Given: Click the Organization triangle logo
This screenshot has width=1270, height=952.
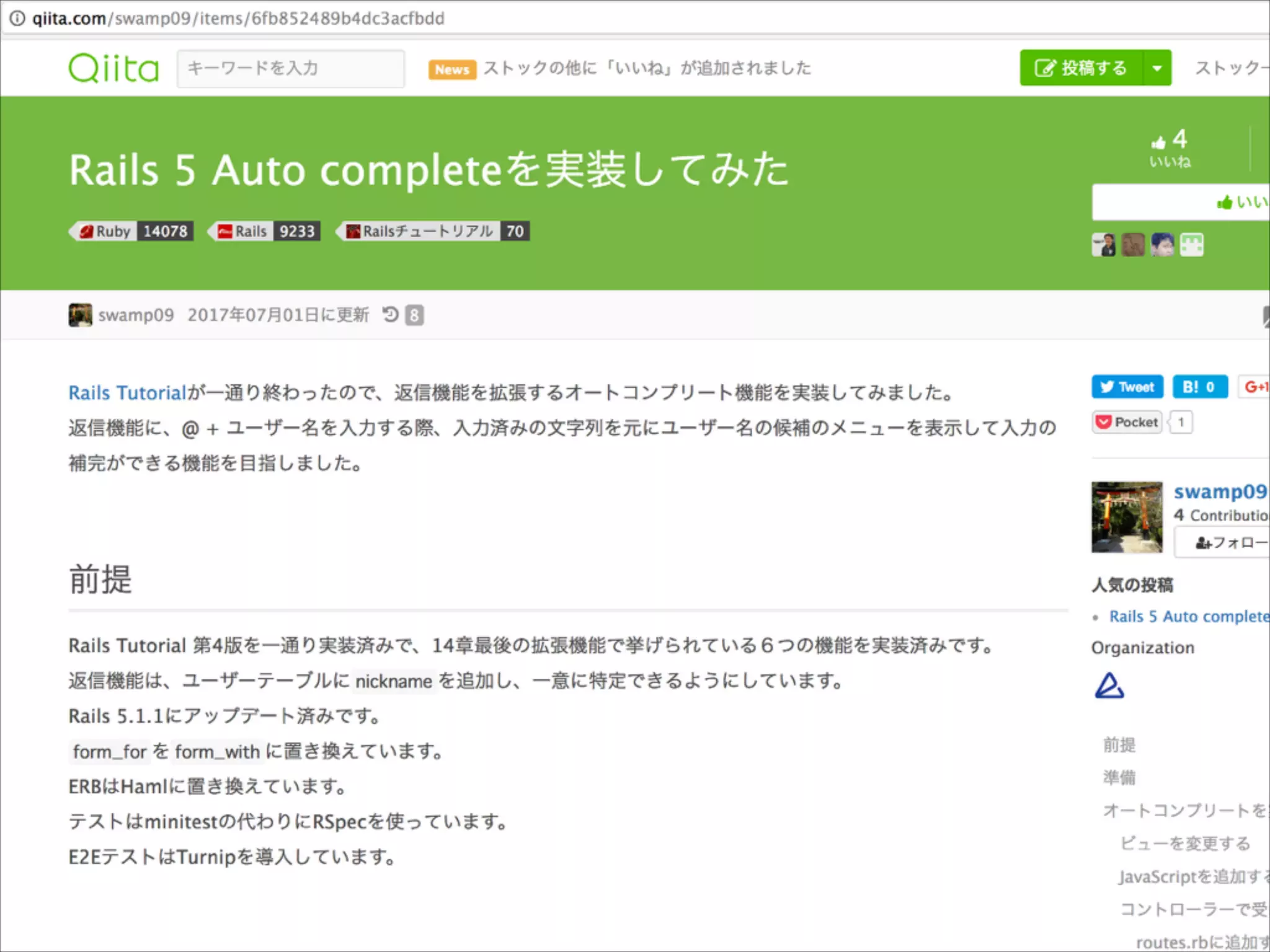Looking at the screenshot, I should [1109, 685].
